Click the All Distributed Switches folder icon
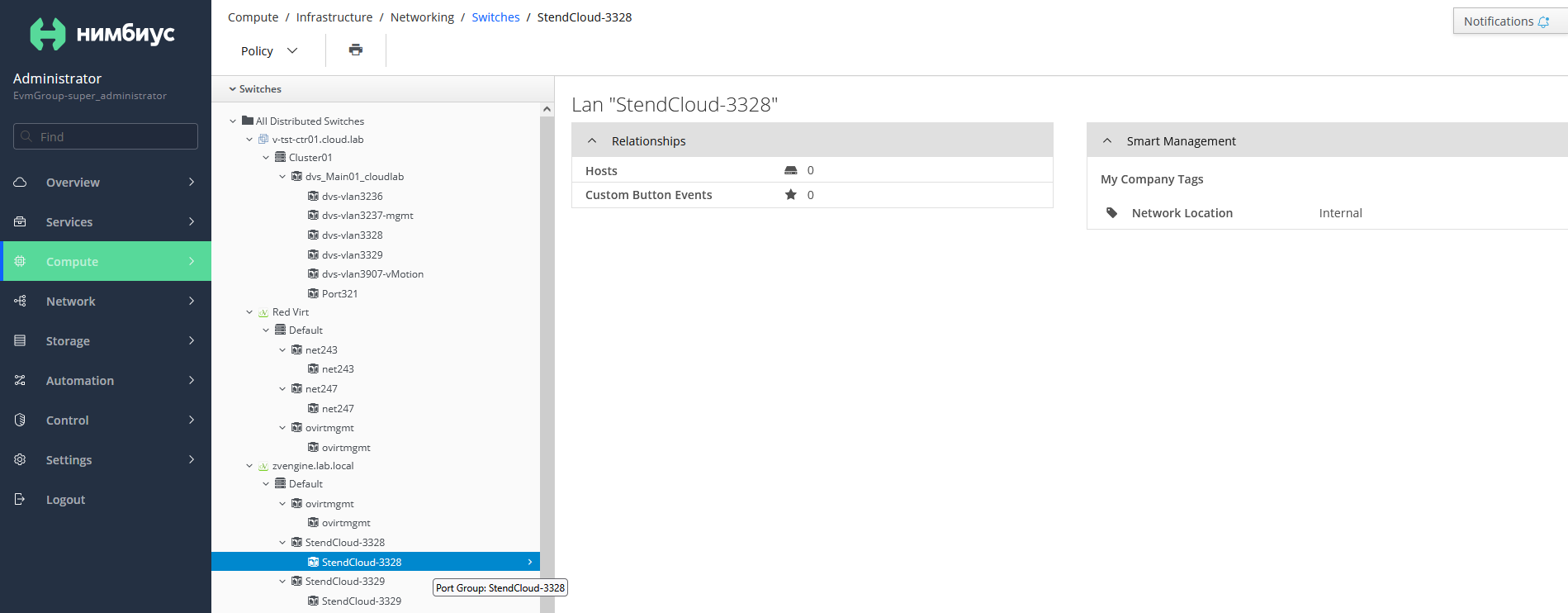The image size is (1568, 613). pos(248,121)
